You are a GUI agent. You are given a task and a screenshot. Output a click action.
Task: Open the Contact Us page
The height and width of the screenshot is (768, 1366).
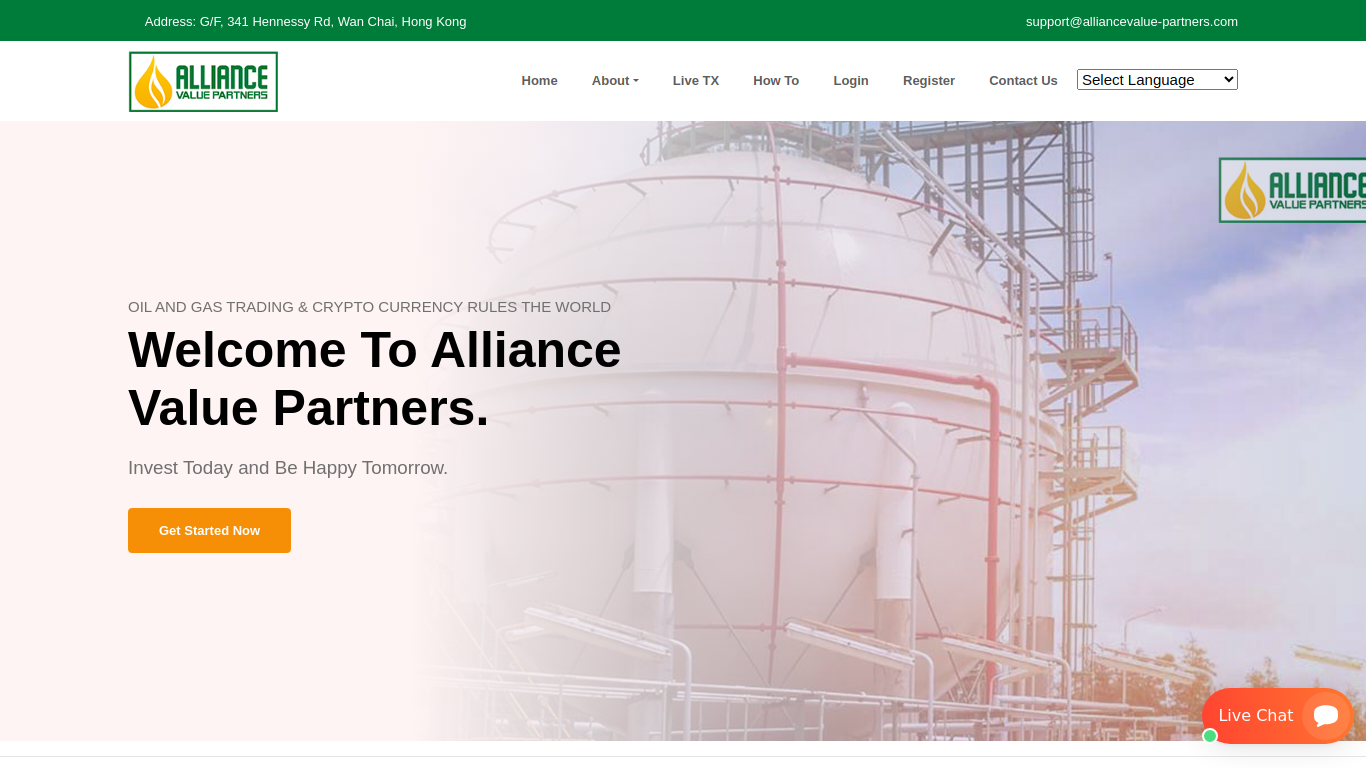[x=1023, y=81]
